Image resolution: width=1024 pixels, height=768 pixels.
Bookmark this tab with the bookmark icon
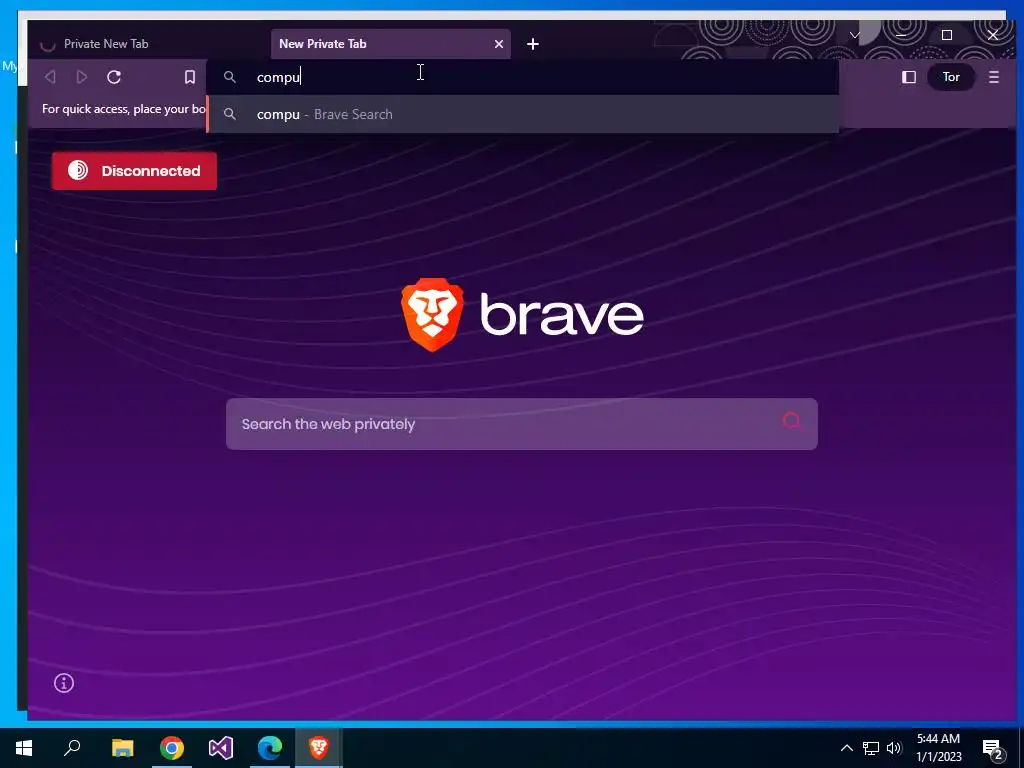189,77
